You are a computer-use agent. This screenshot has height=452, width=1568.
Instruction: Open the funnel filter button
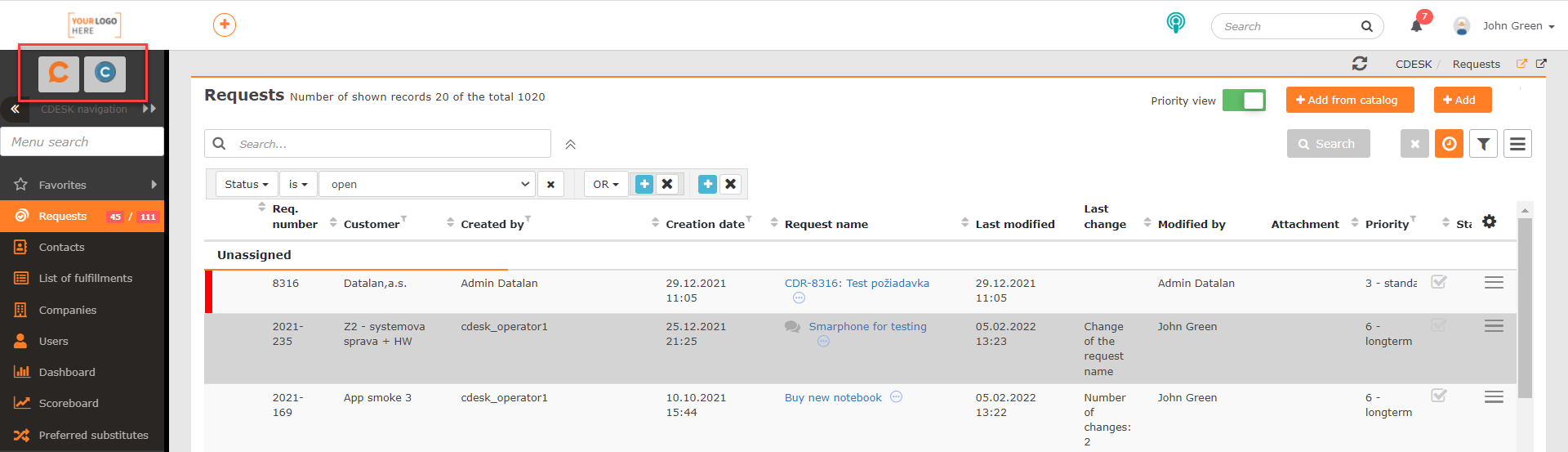tap(1484, 144)
